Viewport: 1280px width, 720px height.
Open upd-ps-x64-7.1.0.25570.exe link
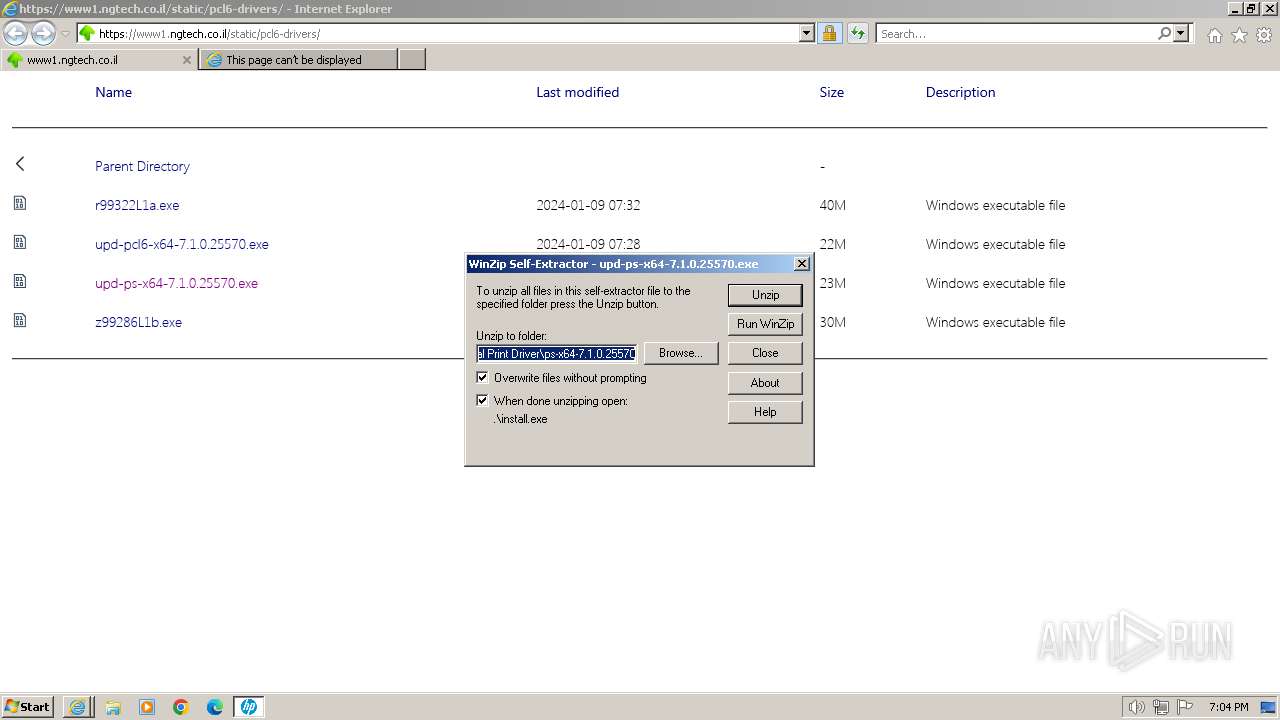coord(176,283)
